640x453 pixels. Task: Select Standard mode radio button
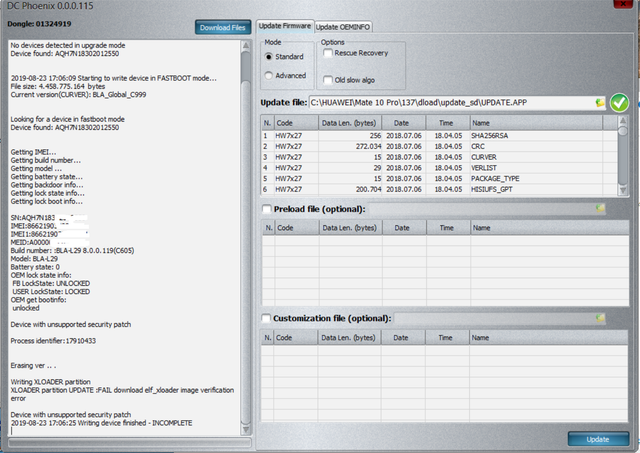tap(268, 57)
